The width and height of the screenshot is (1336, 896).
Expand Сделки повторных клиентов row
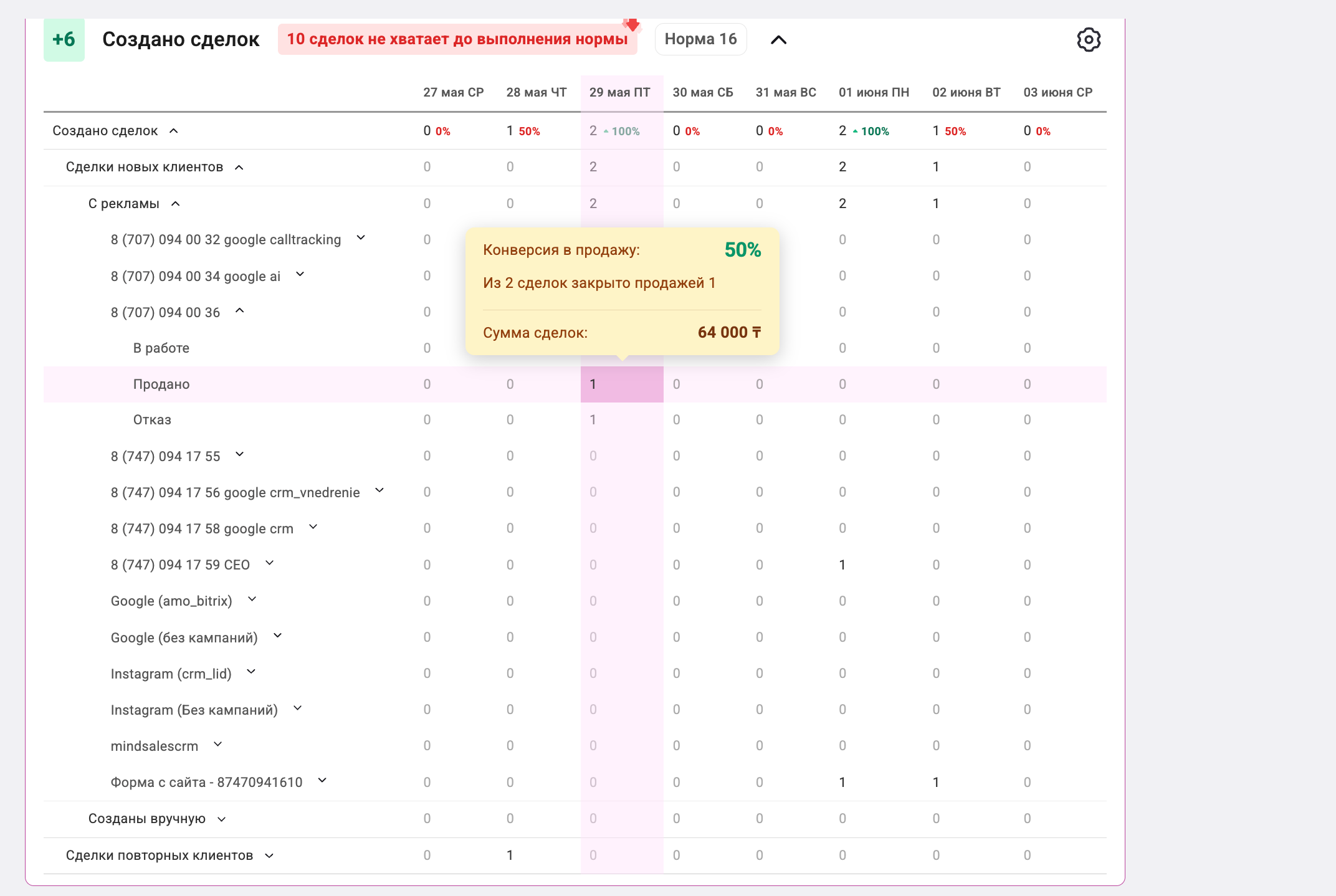pos(269,856)
